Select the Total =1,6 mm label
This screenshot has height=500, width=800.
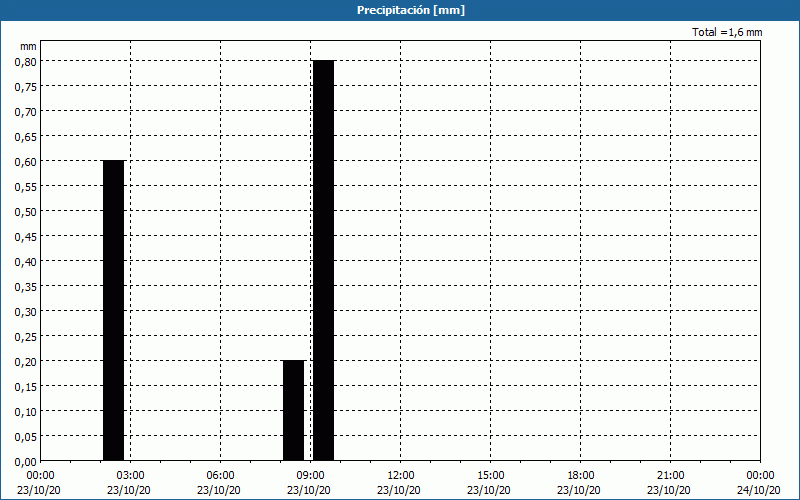(x=727, y=32)
